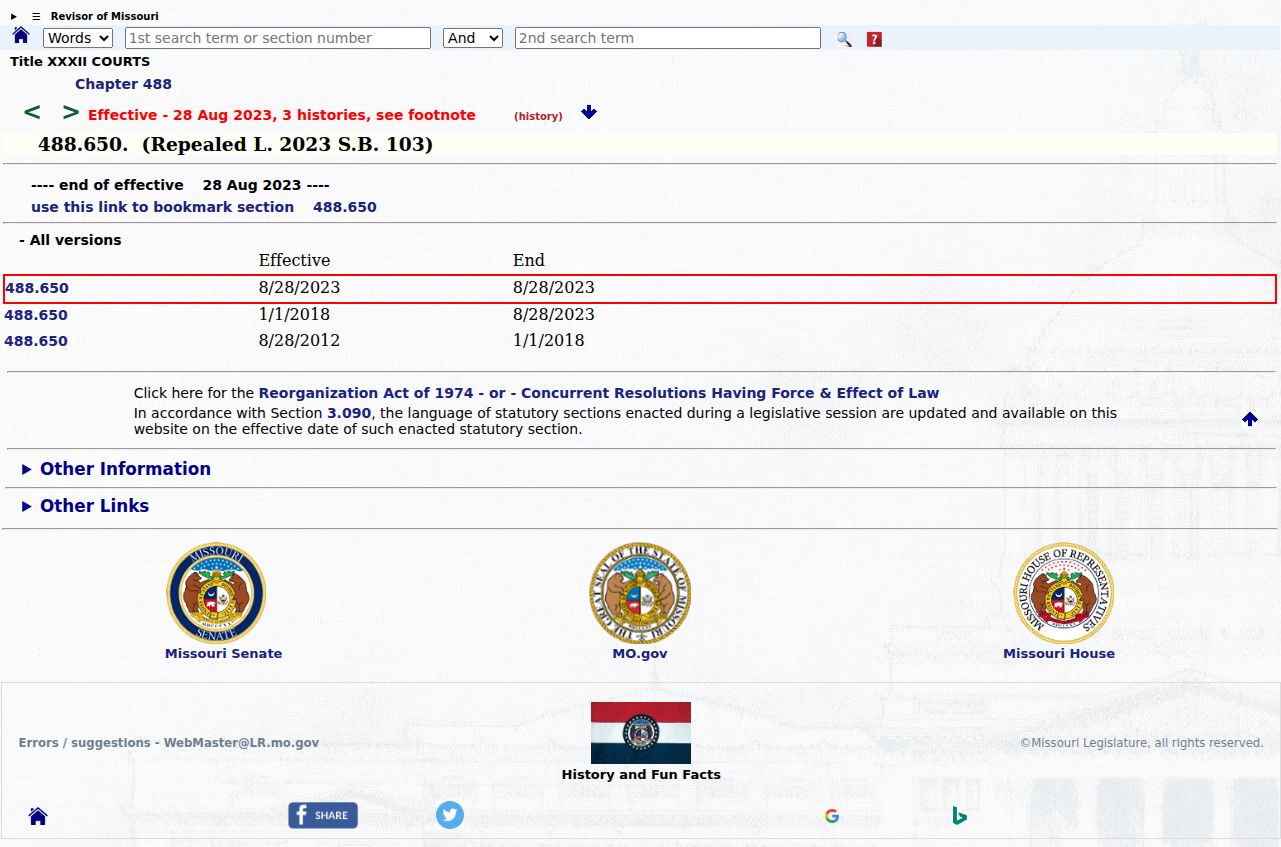This screenshot has height=847, width=1281.
Task: Click the blue down arrow near history
Action: 589,112
